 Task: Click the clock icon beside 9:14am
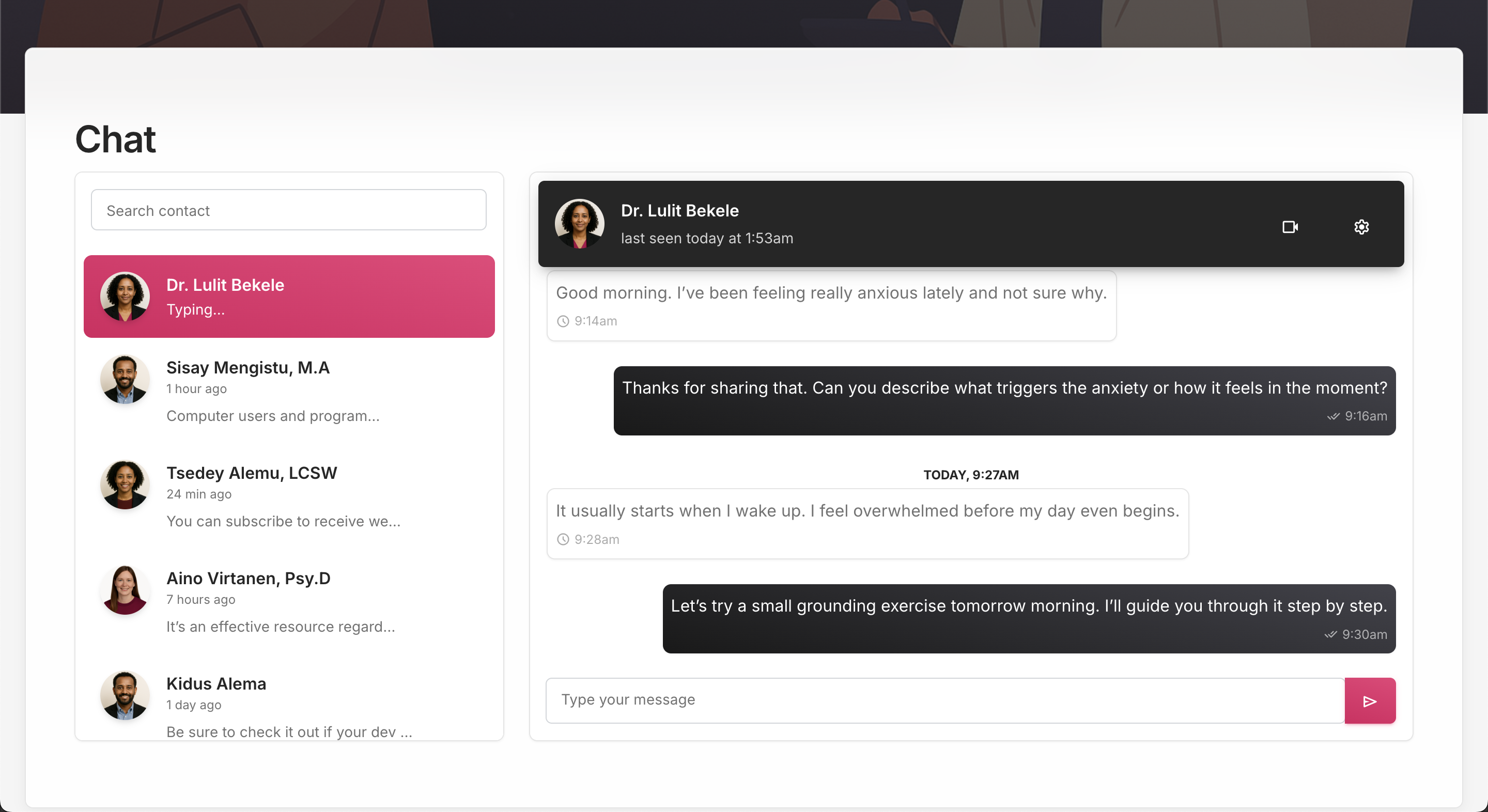click(x=563, y=322)
